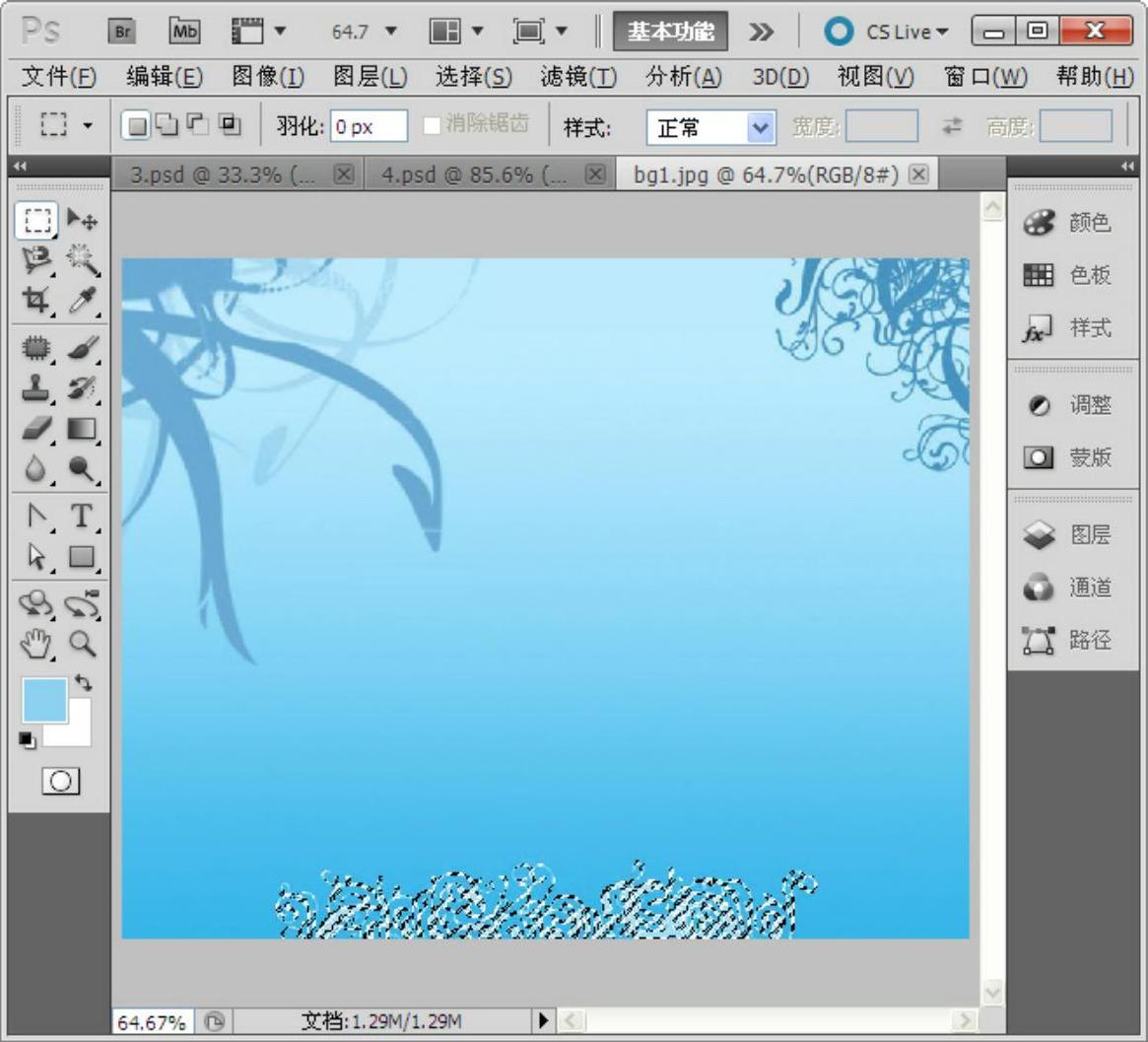The image size is (1148, 1042).
Task: Select the Zoom tool in toolbox
Action: (x=82, y=644)
